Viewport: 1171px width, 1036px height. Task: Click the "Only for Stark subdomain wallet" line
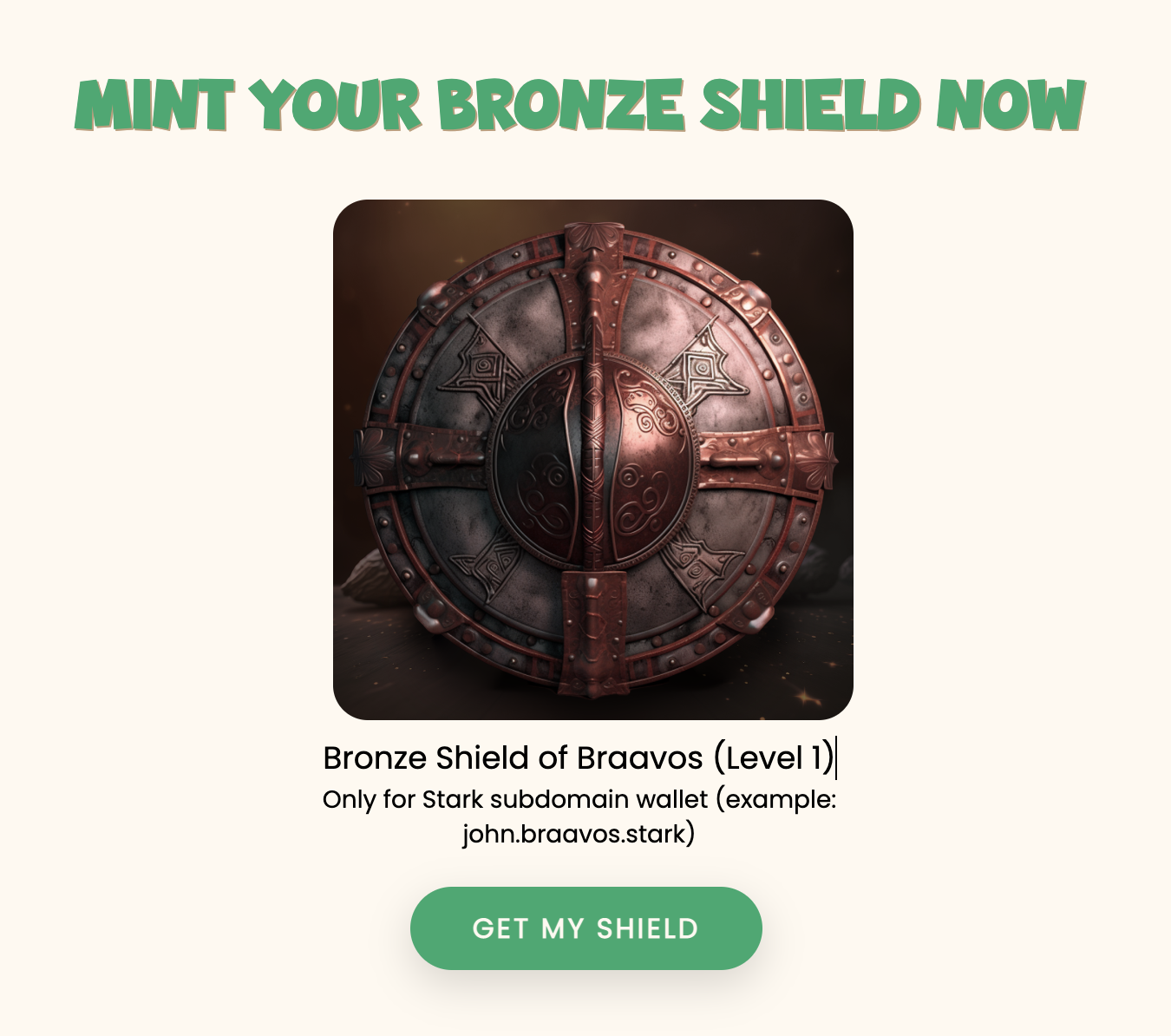(515, 798)
